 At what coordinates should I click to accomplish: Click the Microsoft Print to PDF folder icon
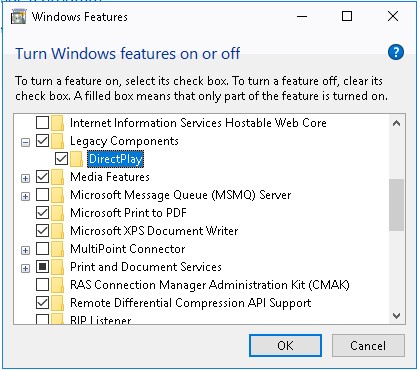click(x=58, y=213)
